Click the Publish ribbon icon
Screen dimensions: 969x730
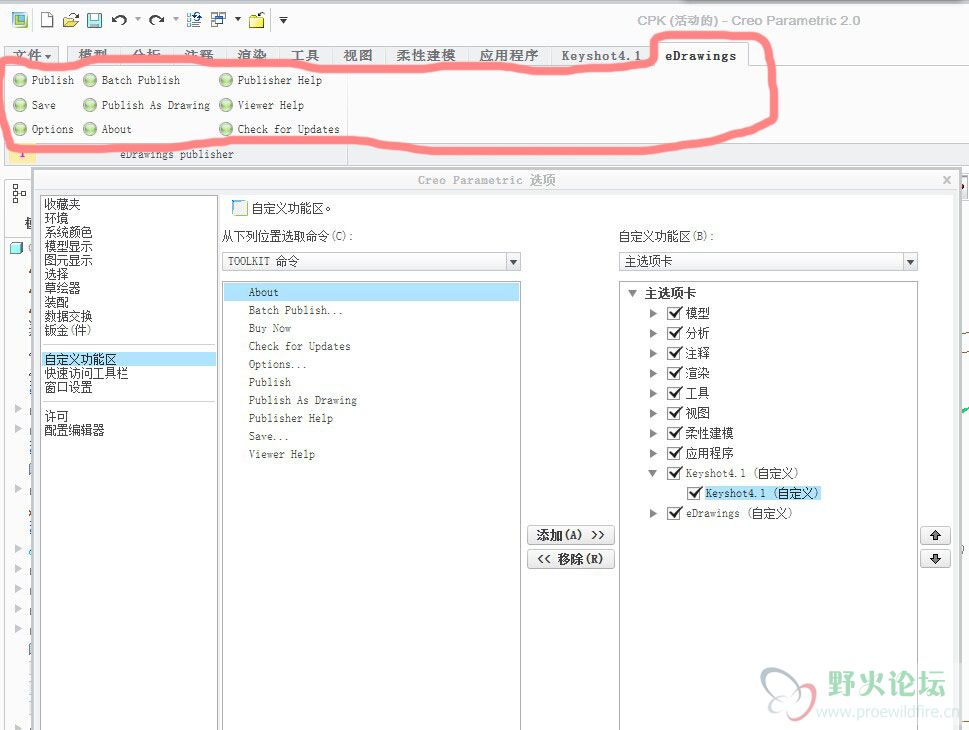click(x=20, y=80)
